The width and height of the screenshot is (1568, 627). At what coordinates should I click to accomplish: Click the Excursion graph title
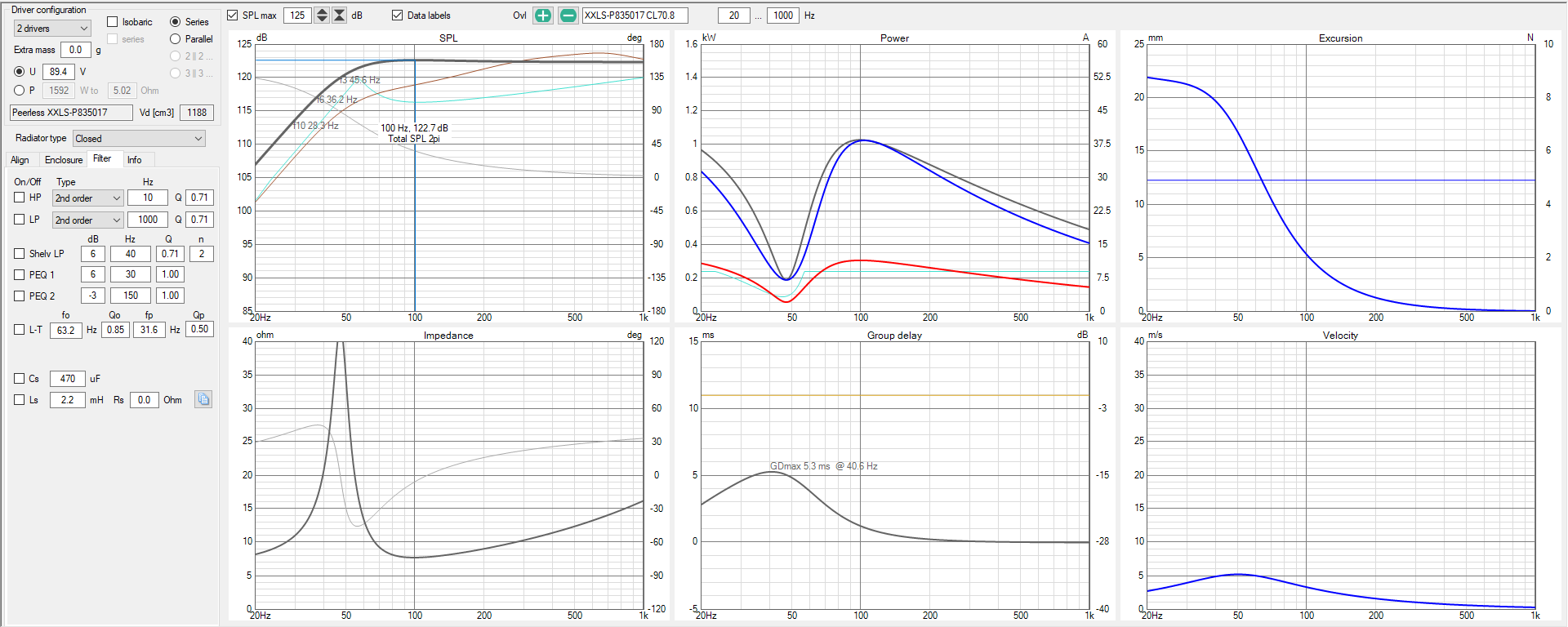[x=1340, y=38]
